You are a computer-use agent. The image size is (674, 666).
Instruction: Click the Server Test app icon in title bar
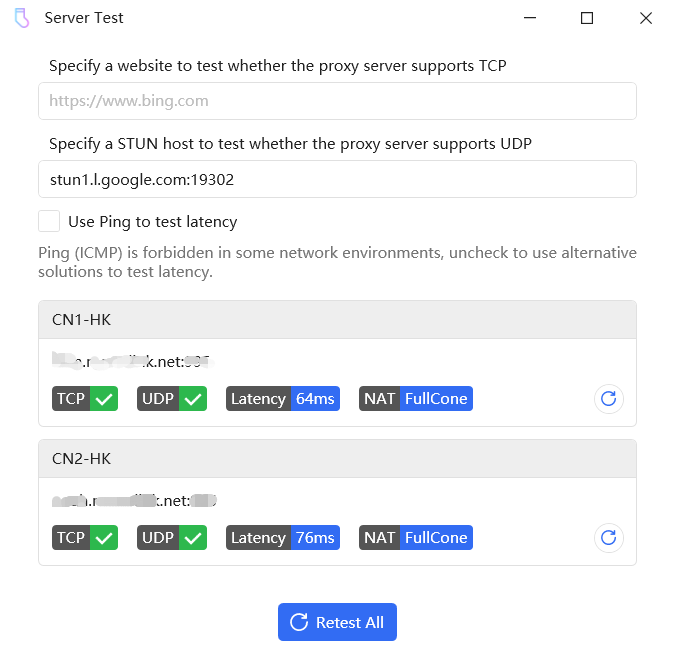22,18
